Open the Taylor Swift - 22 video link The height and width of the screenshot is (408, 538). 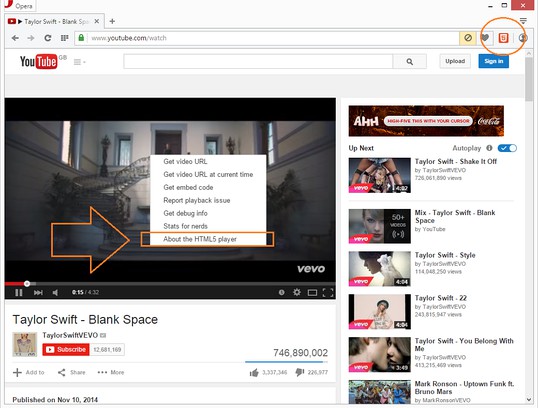[441, 298]
